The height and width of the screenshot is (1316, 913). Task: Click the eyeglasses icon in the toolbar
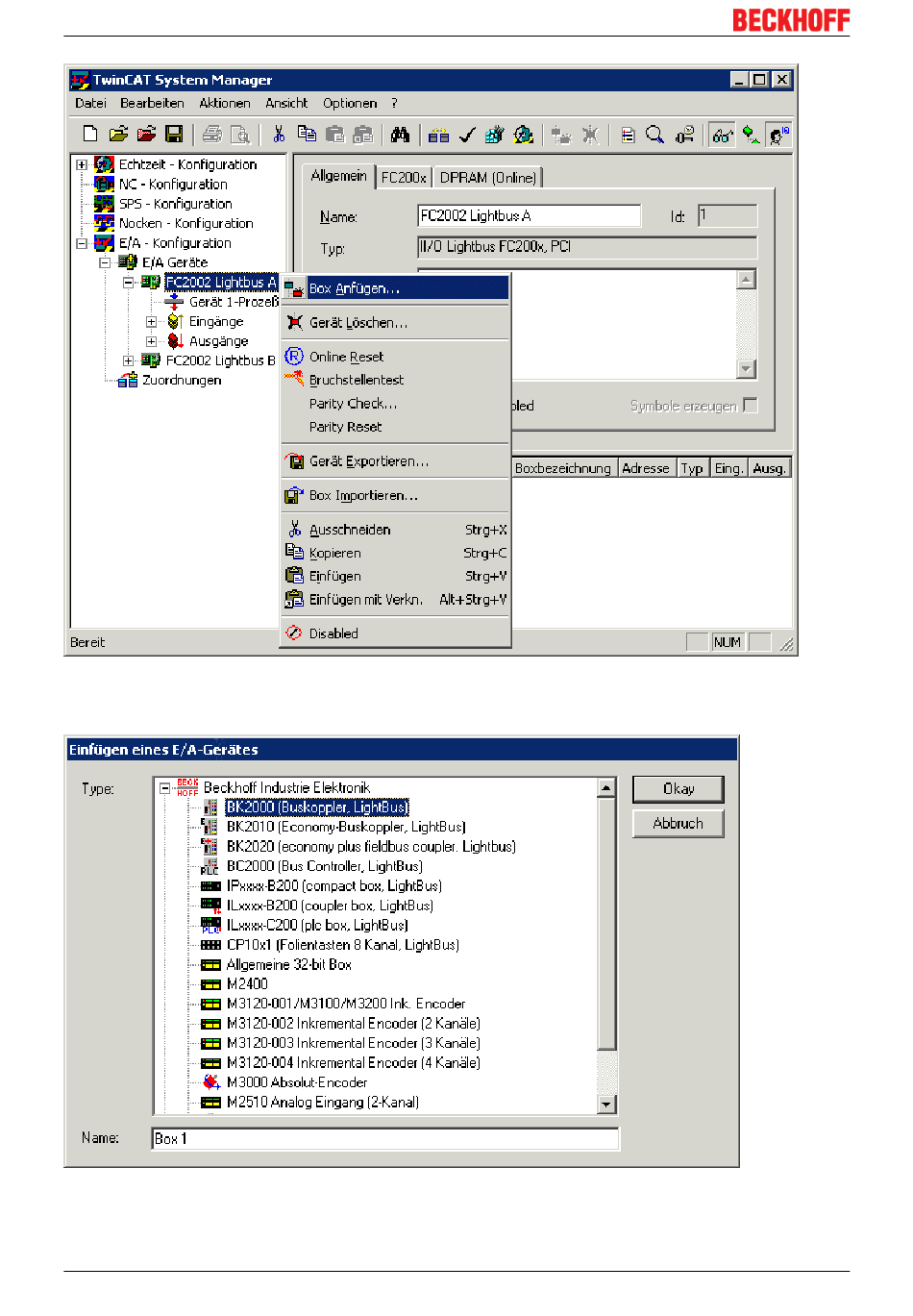tap(722, 135)
